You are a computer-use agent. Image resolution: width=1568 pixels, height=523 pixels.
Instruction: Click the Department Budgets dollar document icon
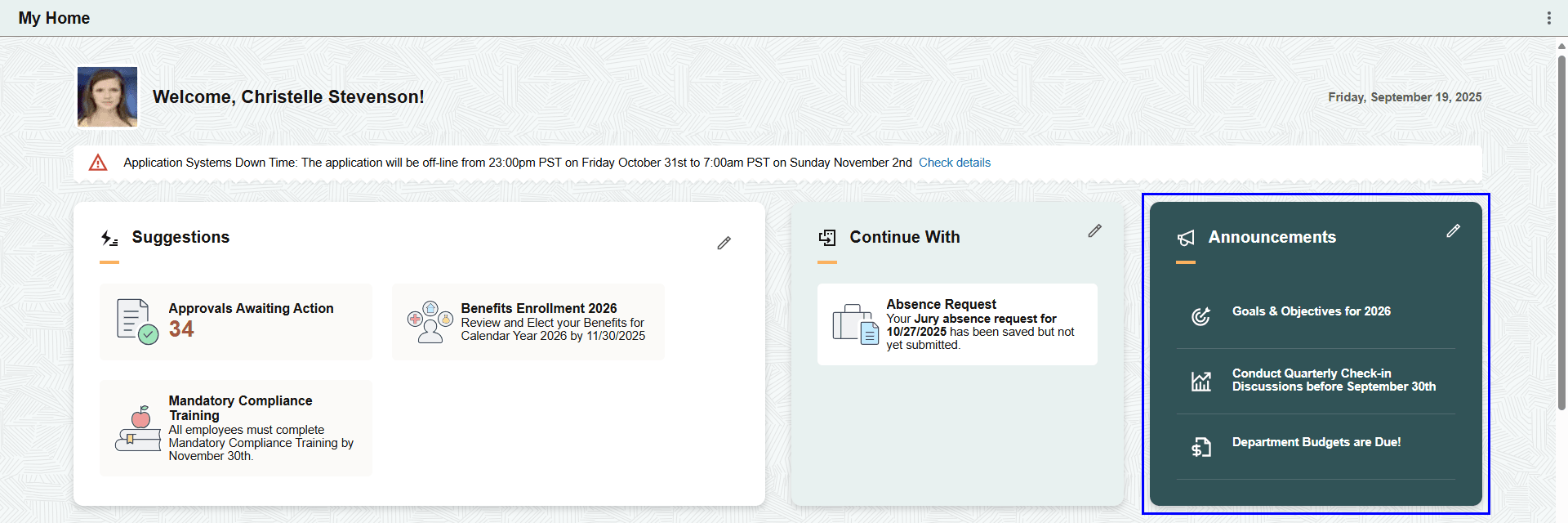click(x=1200, y=446)
